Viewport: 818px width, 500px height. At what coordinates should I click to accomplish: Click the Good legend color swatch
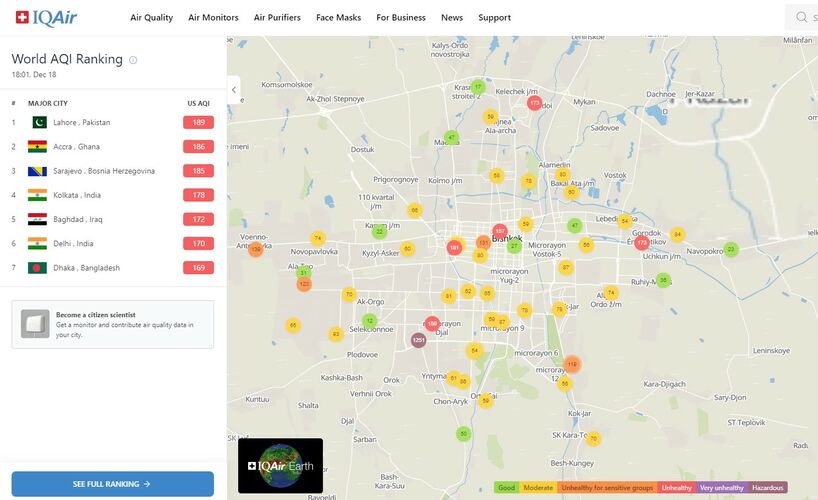click(x=507, y=488)
